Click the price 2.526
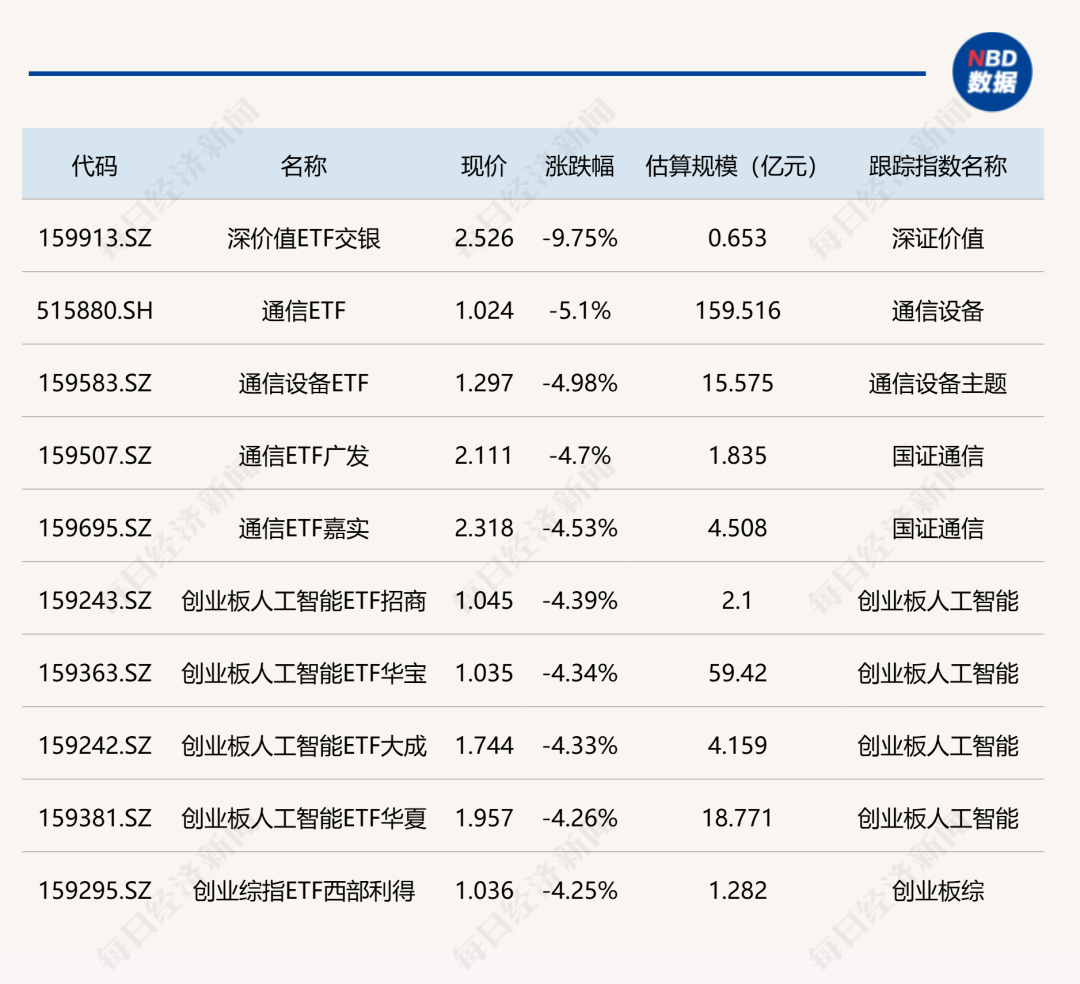This screenshot has height=984, width=1080. tap(484, 238)
